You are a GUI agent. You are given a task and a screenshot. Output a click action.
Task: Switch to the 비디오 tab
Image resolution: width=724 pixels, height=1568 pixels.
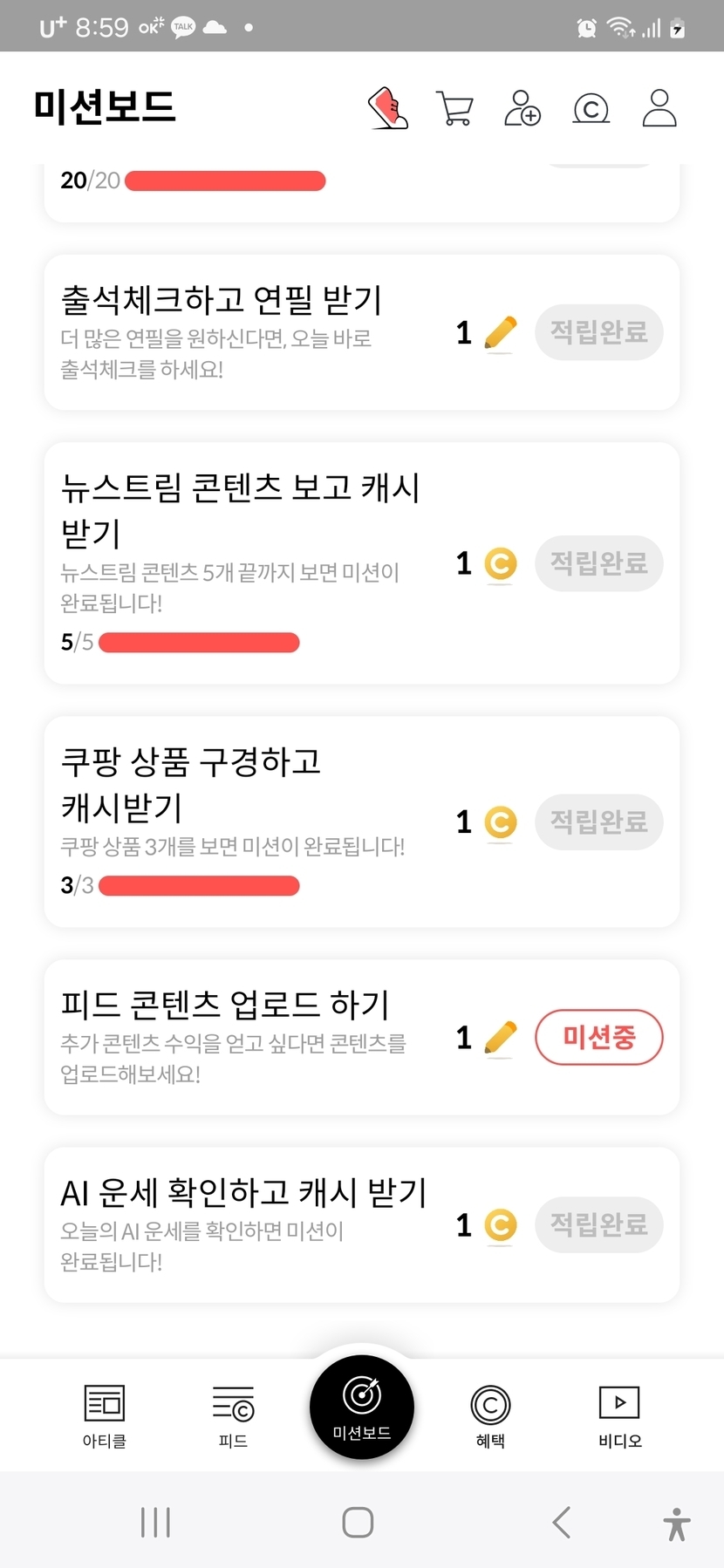click(619, 1415)
